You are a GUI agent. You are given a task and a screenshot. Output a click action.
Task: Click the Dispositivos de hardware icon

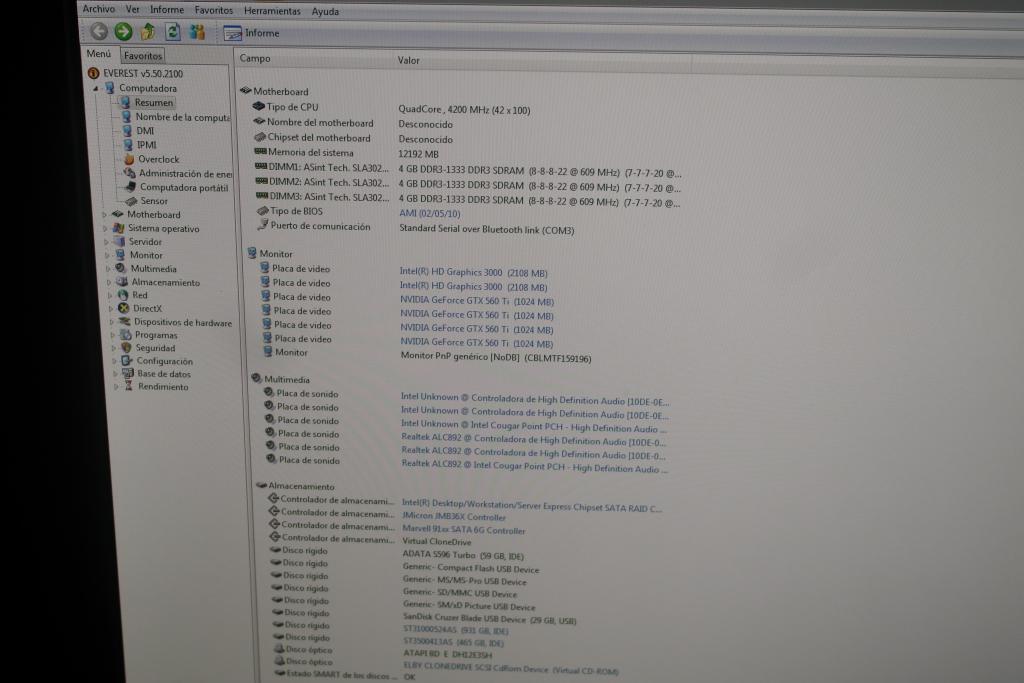[124, 322]
